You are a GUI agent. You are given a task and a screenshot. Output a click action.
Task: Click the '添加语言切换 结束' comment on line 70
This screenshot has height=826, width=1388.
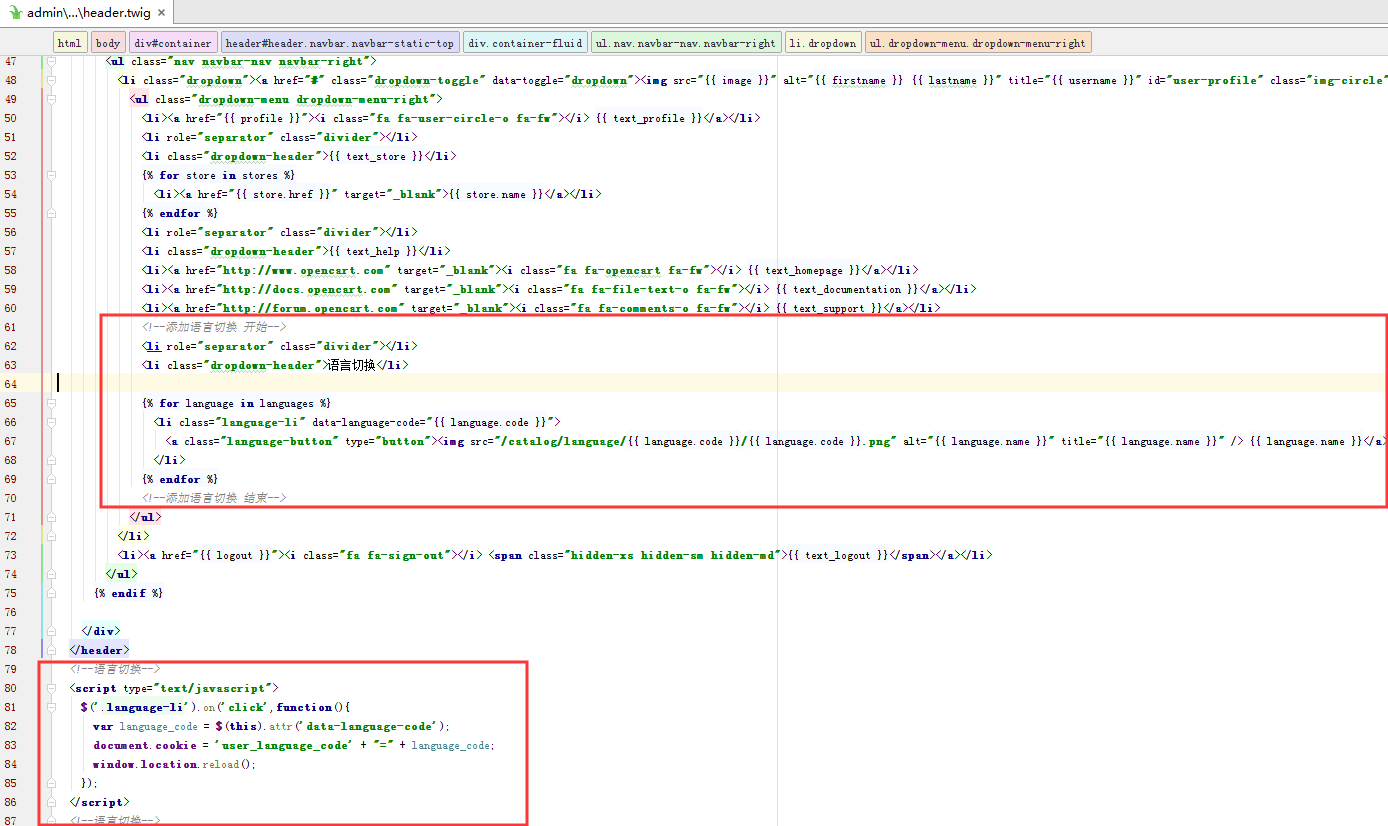point(214,498)
